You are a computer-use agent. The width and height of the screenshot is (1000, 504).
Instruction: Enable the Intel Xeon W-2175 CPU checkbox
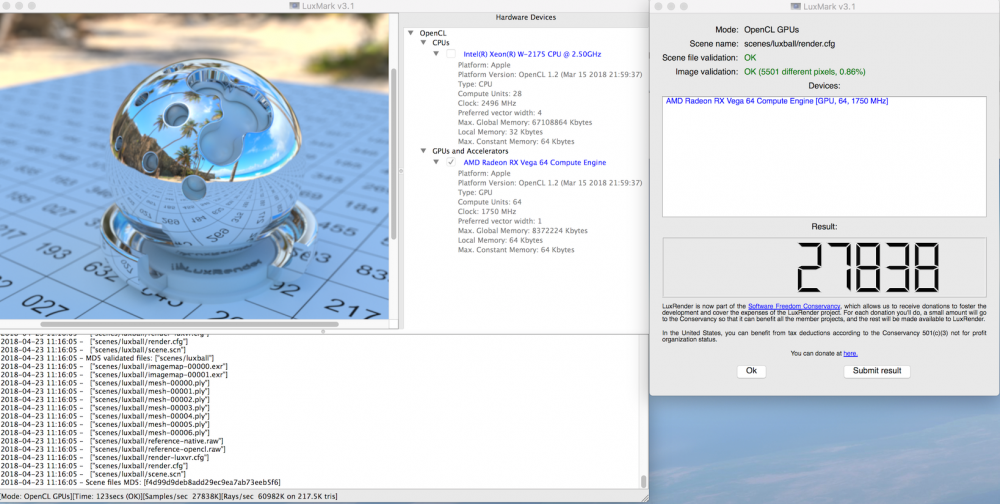click(x=451, y=54)
